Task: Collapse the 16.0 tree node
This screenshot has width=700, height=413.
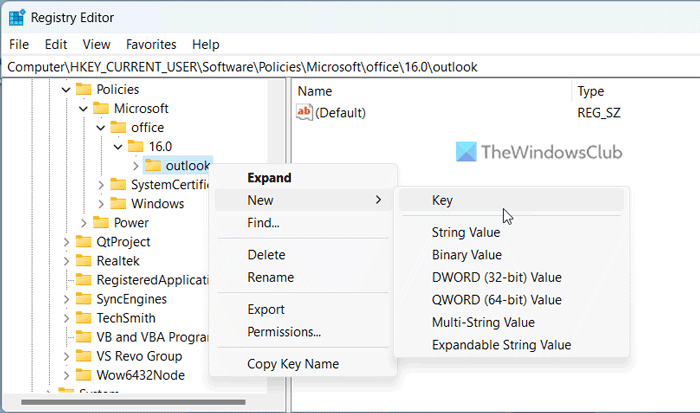Action: 118,146
